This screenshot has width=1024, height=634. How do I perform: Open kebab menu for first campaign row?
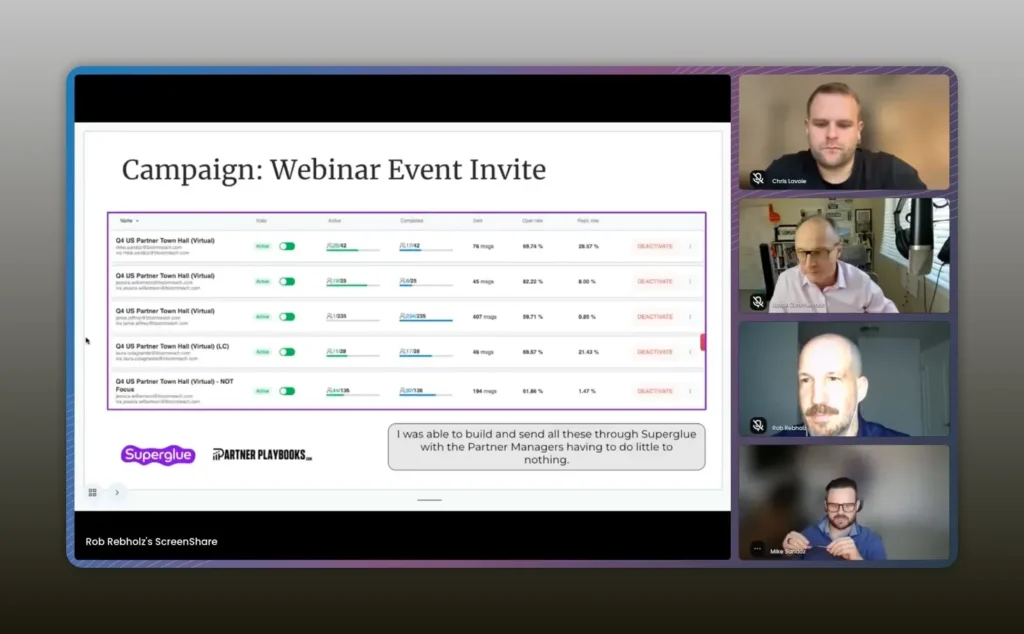point(690,246)
